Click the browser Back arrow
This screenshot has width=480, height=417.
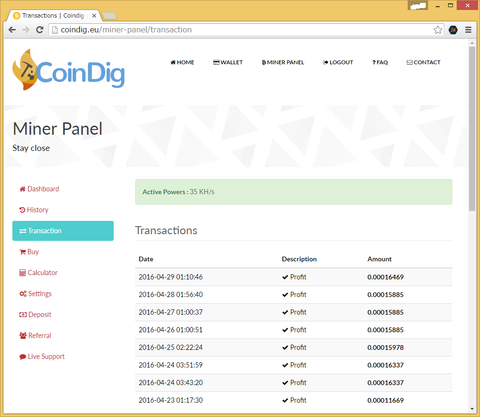12,30
